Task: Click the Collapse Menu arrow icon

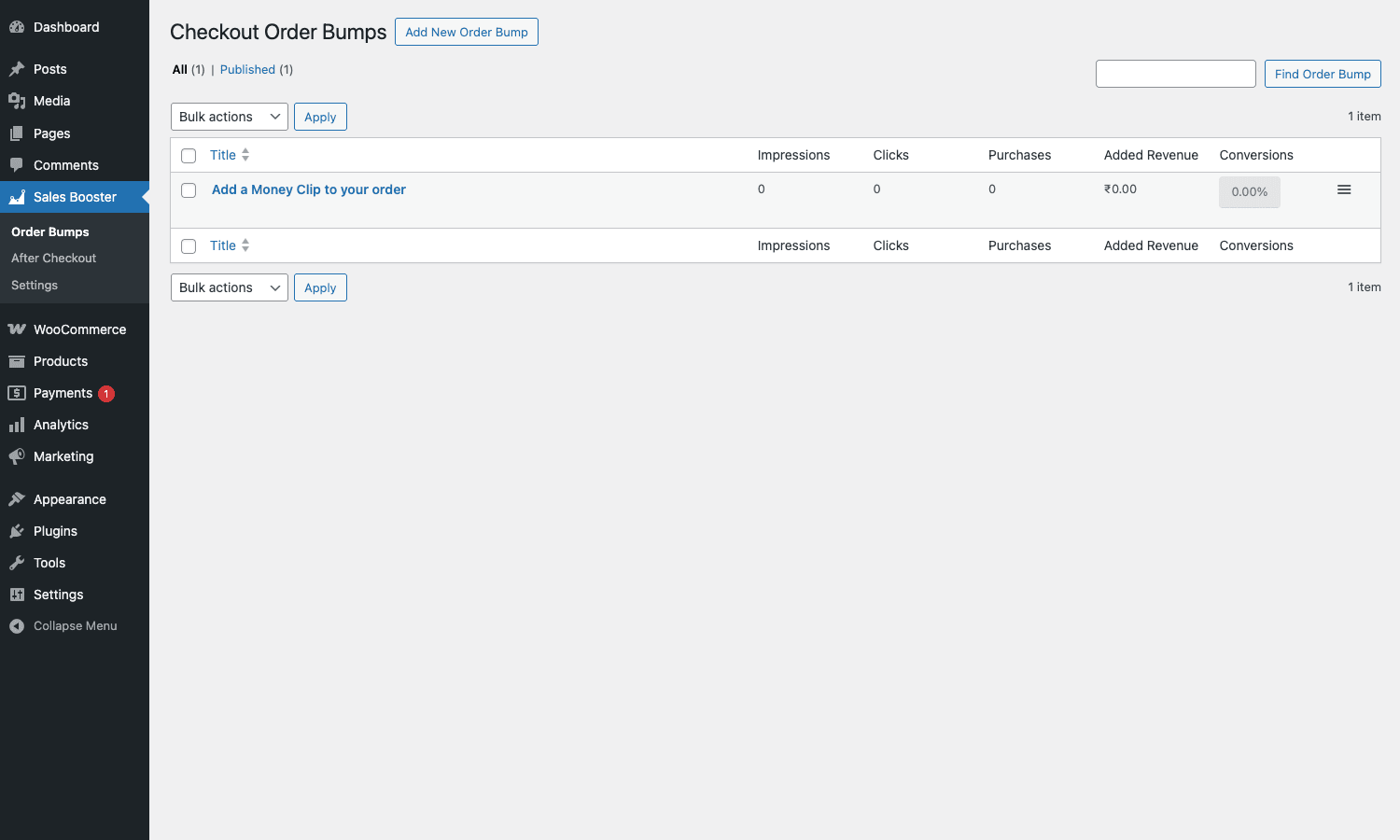Action: tap(17, 626)
